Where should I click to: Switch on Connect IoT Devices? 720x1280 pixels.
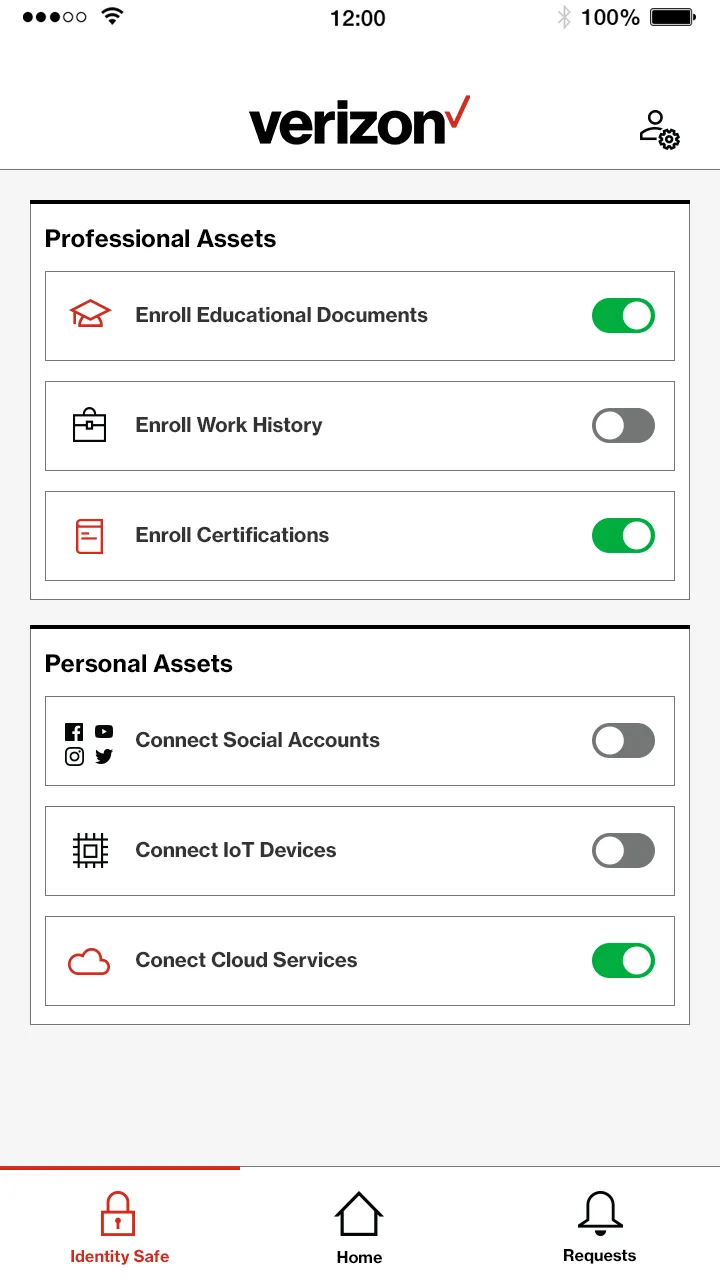click(623, 851)
